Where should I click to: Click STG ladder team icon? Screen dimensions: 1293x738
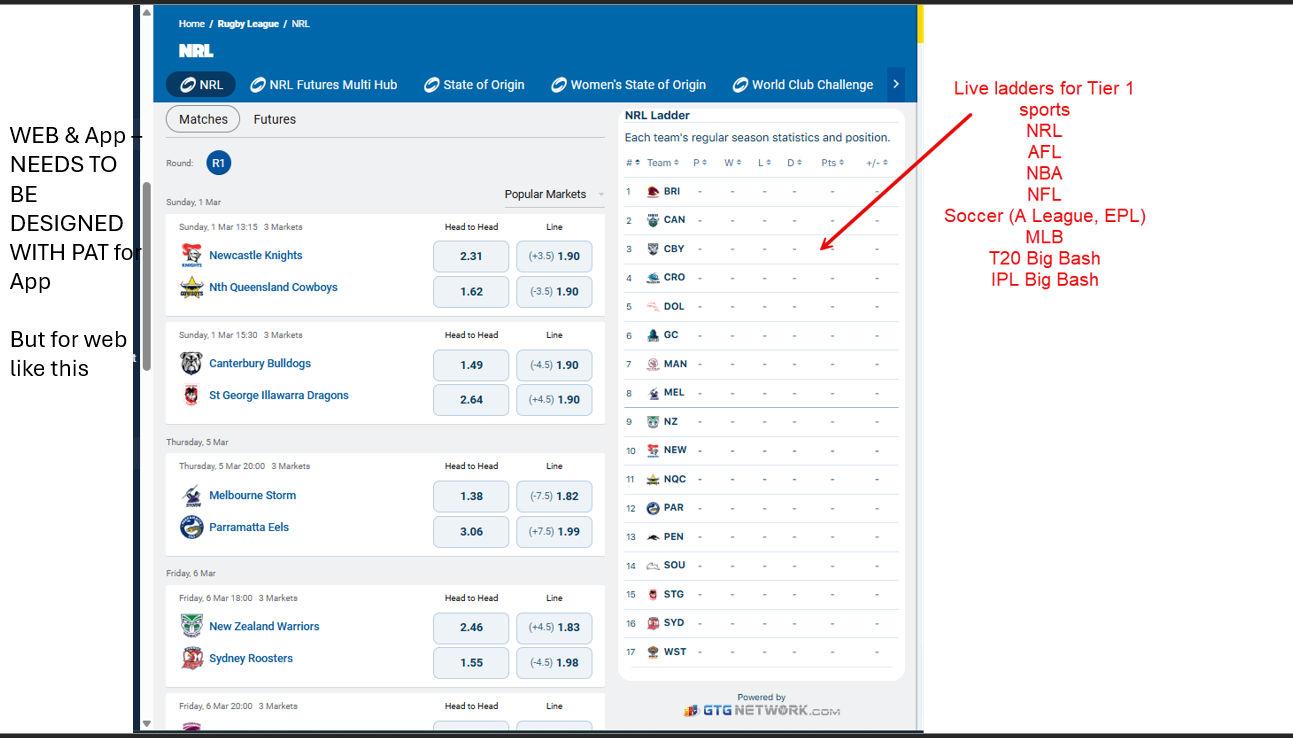[x=653, y=595]
